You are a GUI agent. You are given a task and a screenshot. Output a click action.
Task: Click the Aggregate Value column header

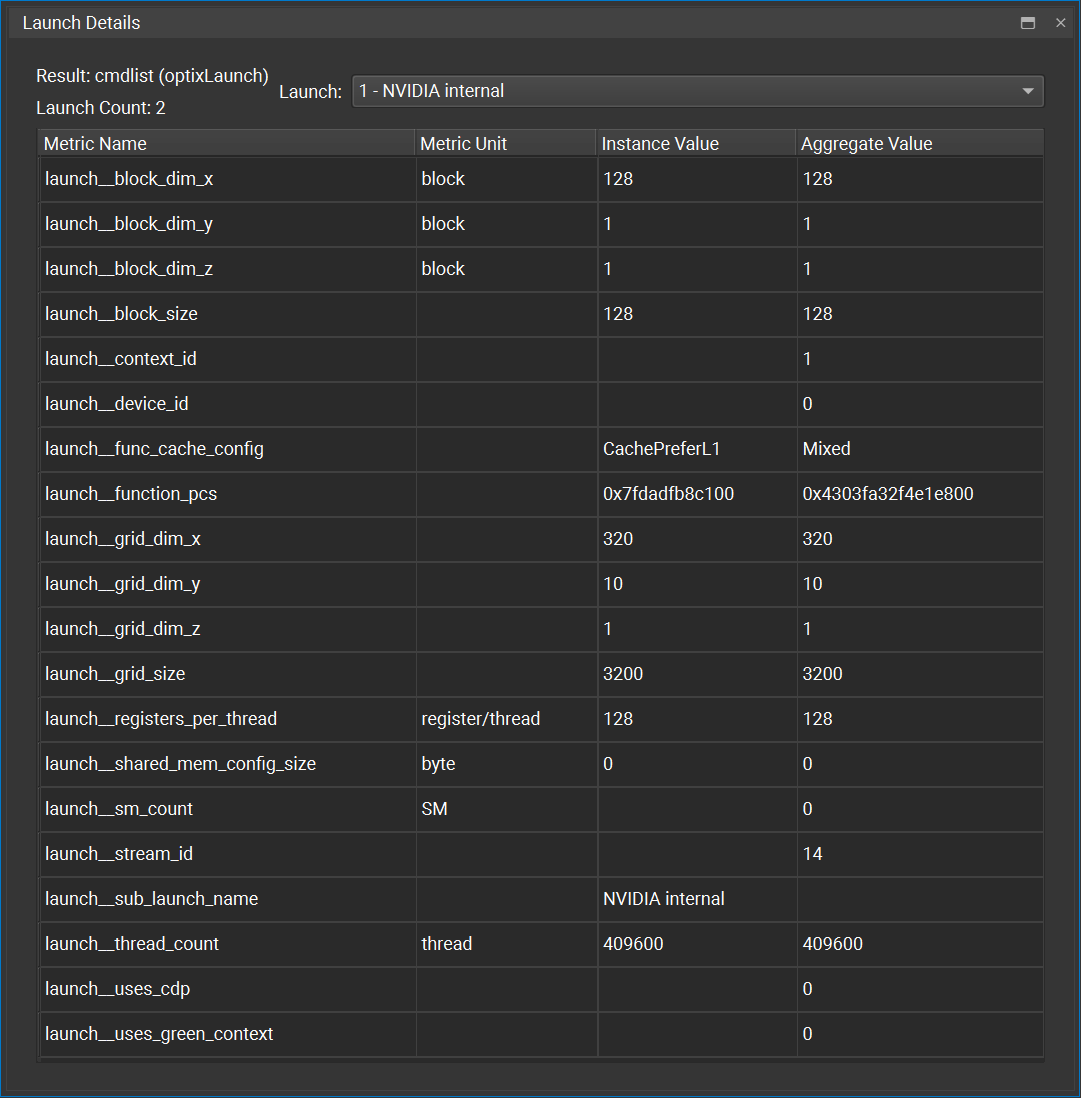click(918, 144)
